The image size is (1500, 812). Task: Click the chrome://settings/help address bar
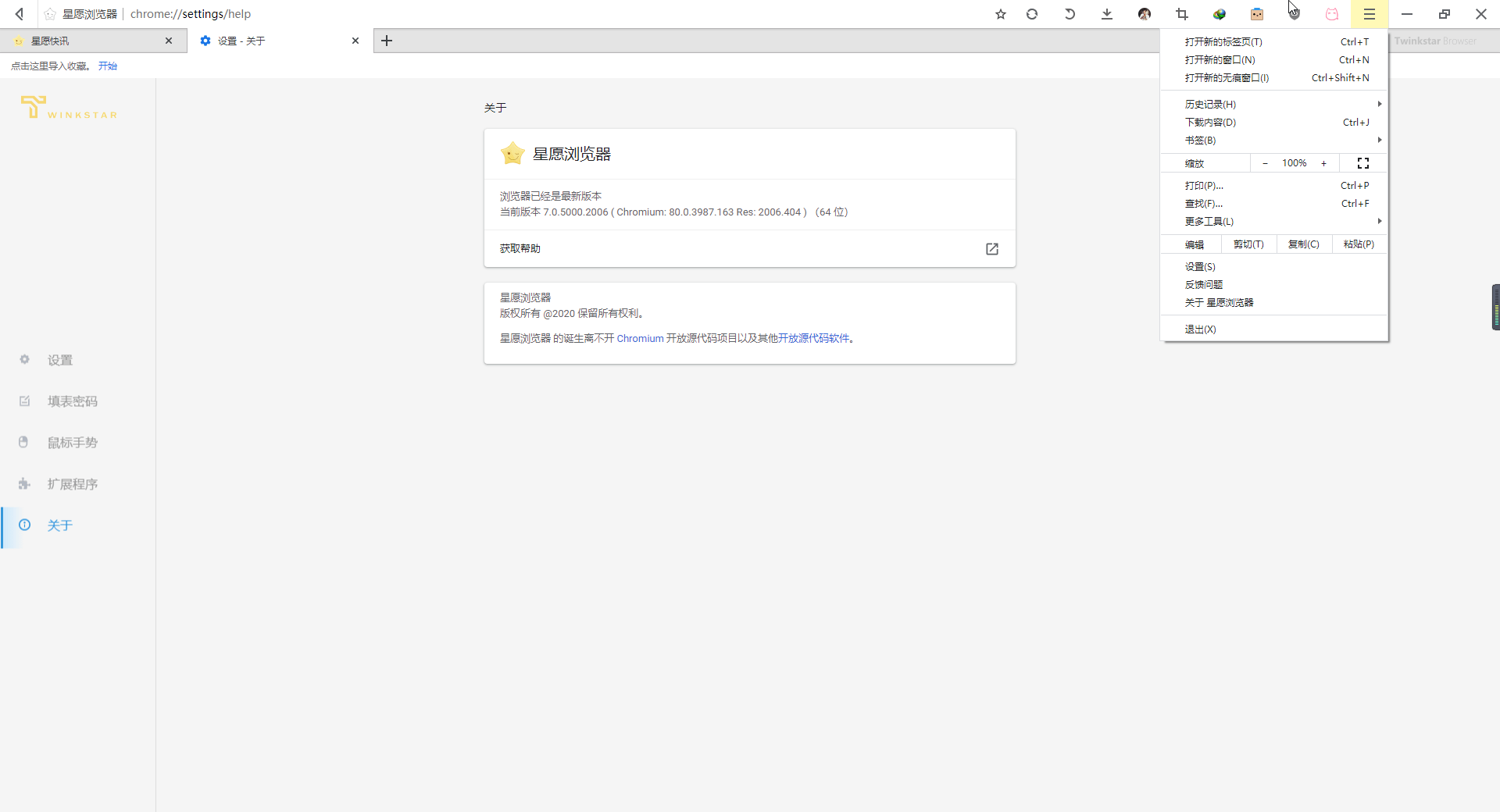(191, 13)
